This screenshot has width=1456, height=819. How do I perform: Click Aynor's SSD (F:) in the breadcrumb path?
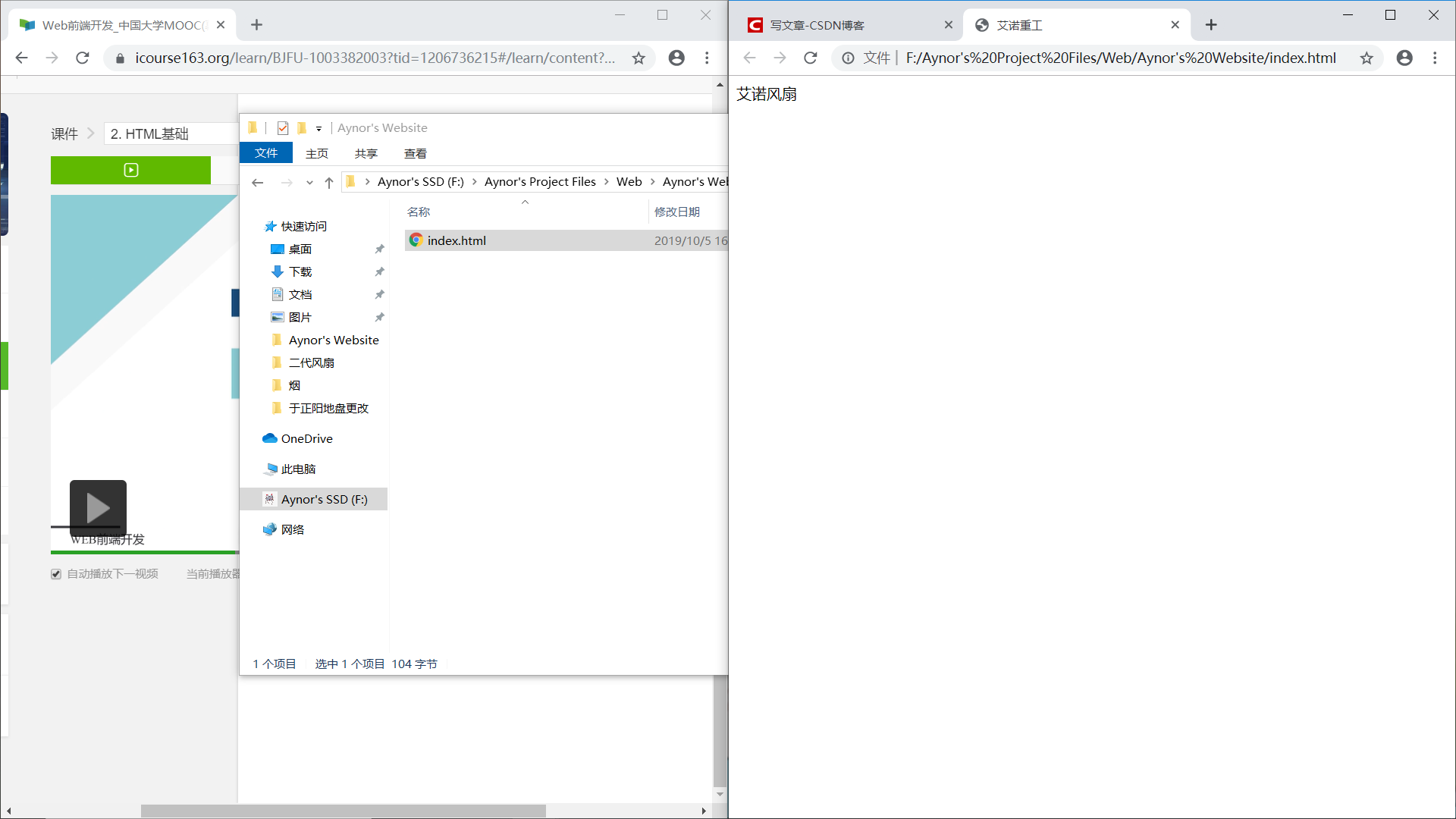[421, 182]
